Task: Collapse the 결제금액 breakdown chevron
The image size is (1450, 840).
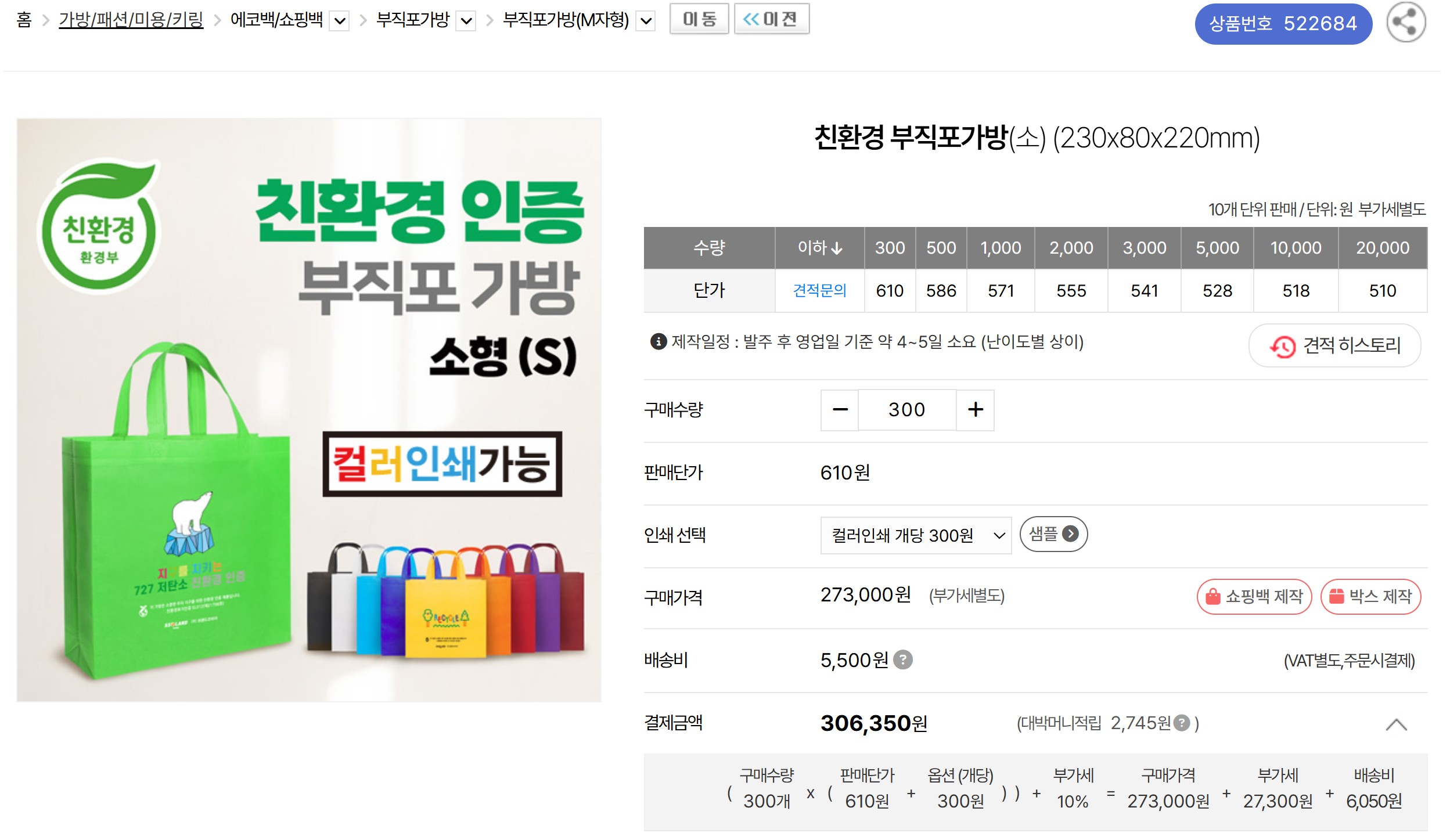Action: tap(1396, 724)
